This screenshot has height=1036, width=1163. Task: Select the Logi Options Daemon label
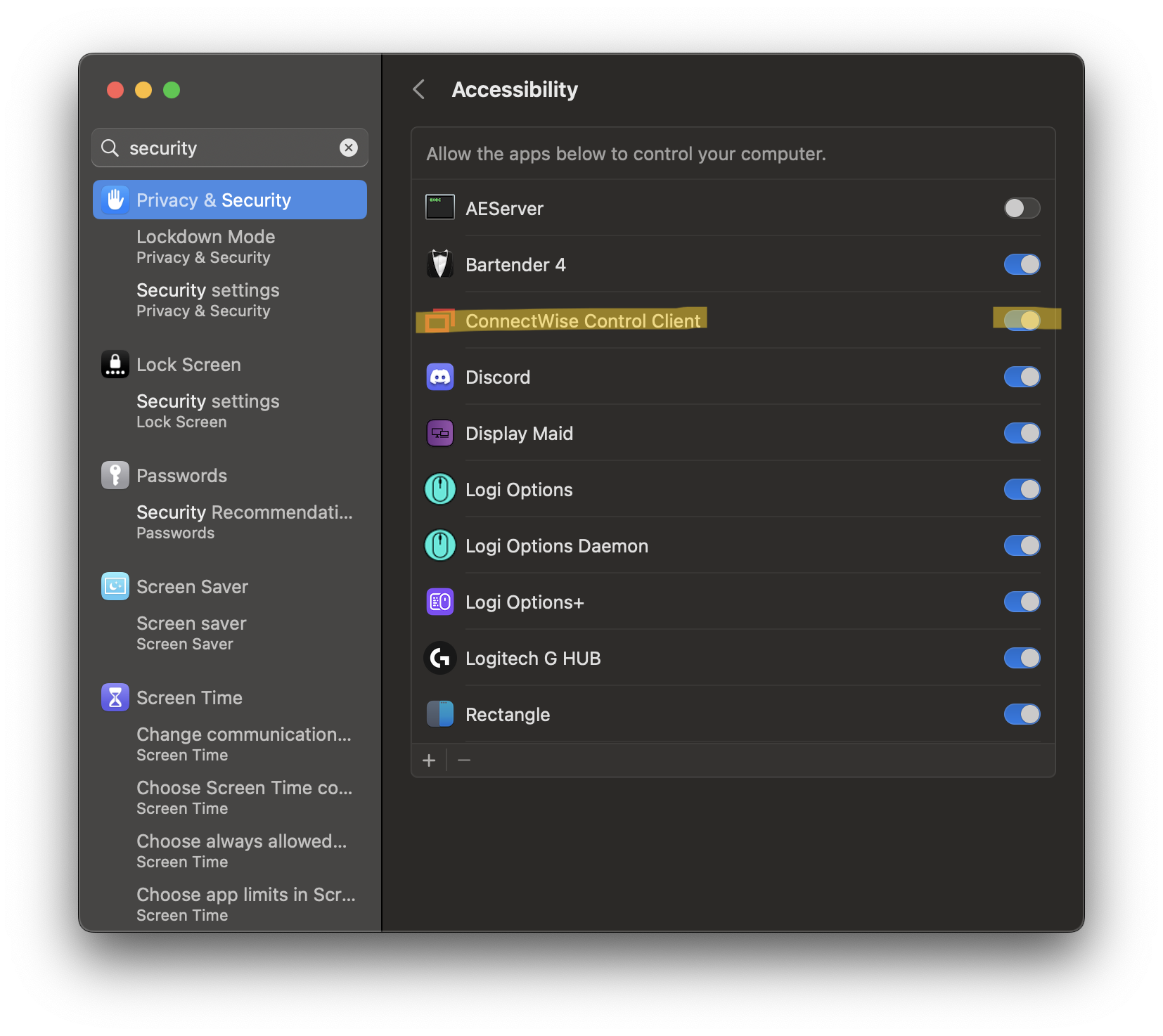point(557,546)
